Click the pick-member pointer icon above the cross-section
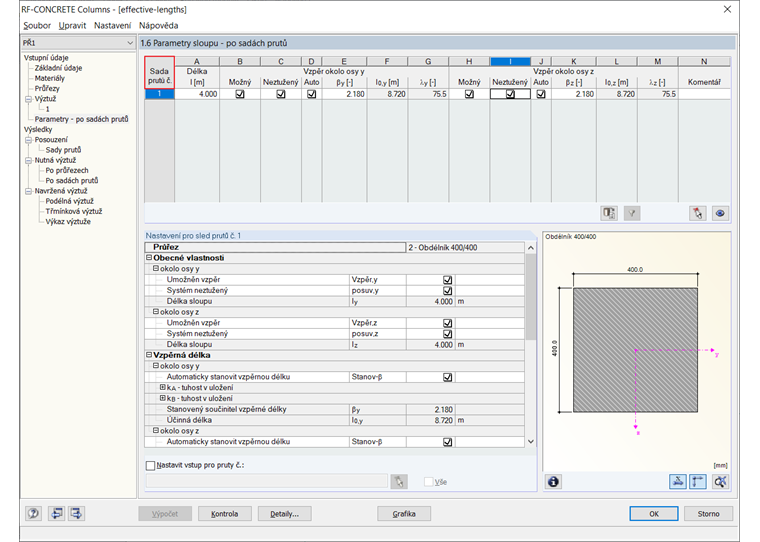Image resolution: width=760 pixels, height=542 pixels. 697,213
